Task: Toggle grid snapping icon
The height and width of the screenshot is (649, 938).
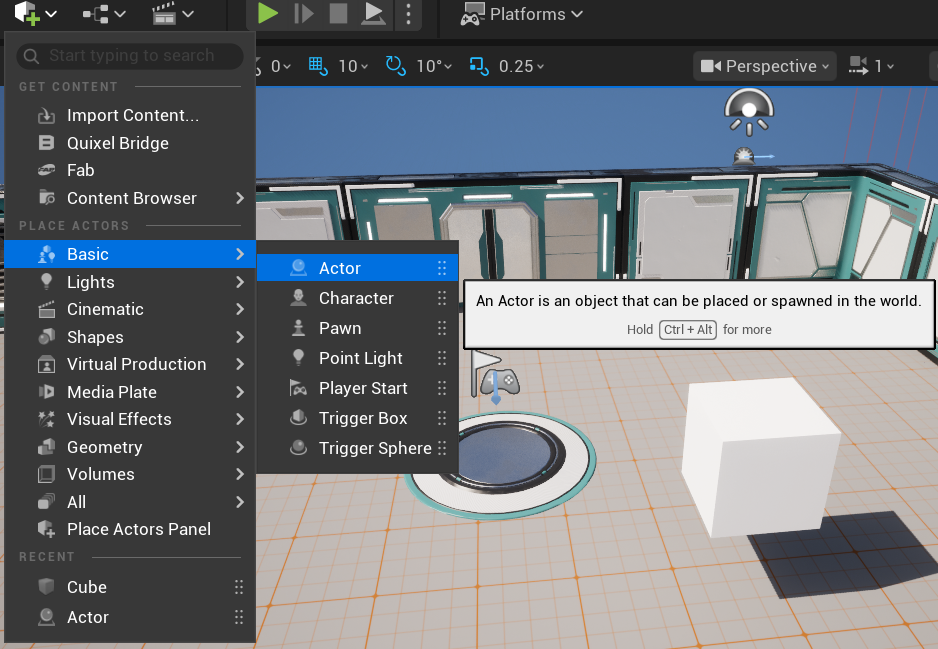Action: tap(318, 66)
